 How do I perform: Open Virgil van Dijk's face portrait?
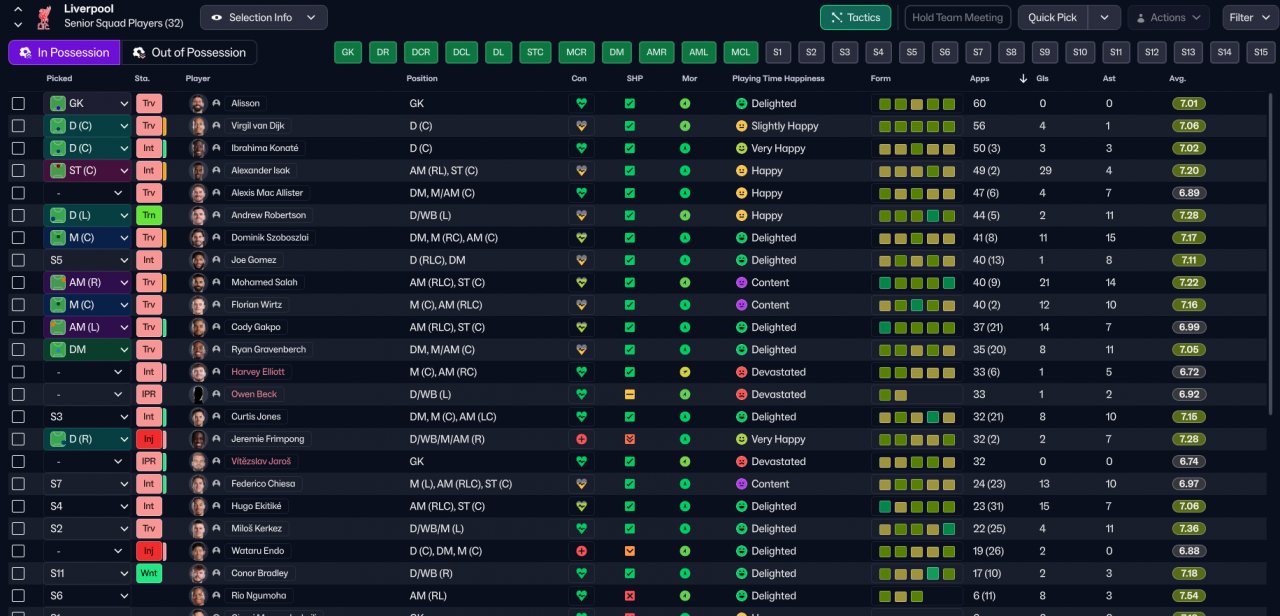point(198,126)
